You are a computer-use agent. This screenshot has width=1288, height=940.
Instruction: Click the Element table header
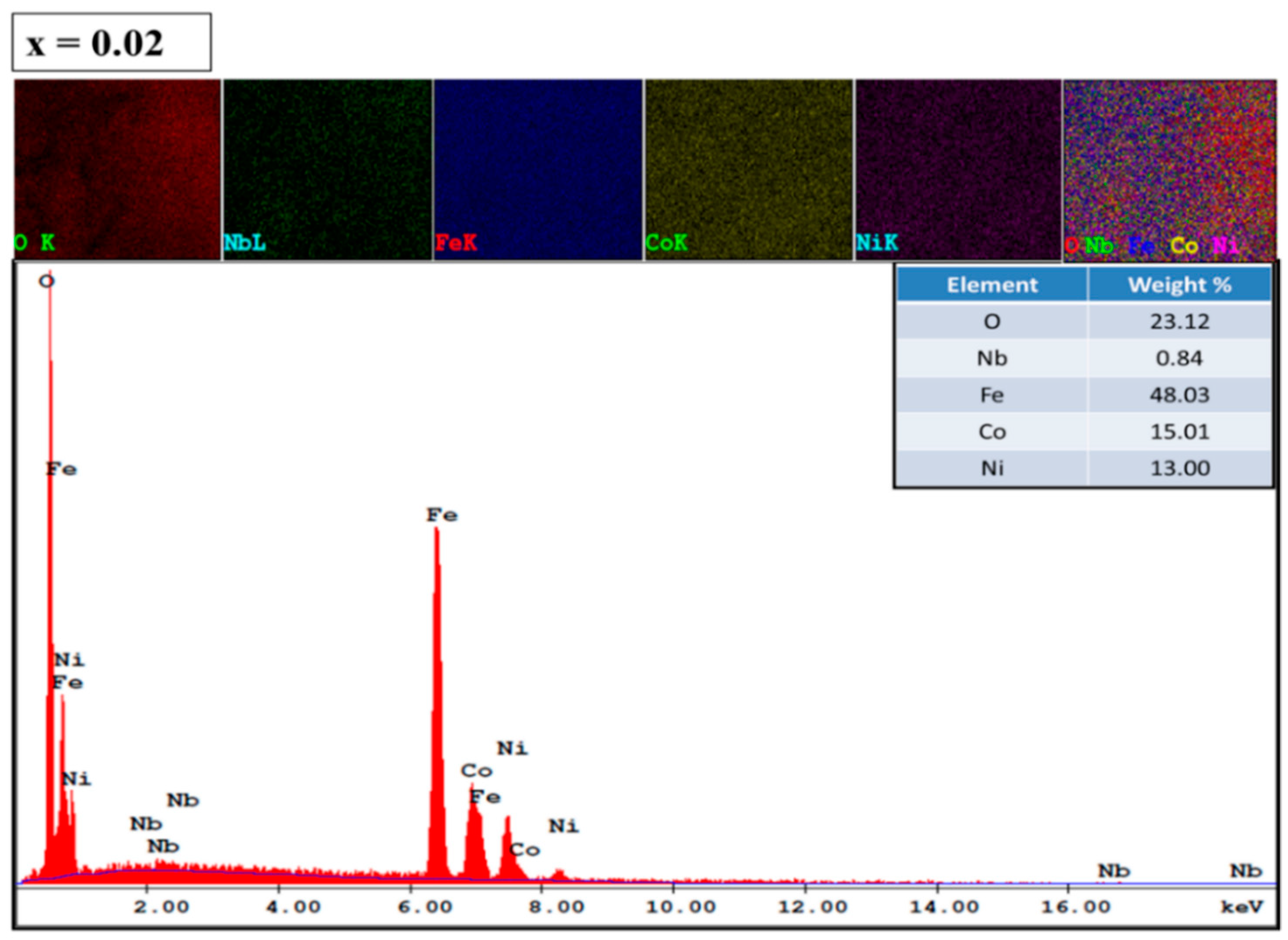[991, 285]
